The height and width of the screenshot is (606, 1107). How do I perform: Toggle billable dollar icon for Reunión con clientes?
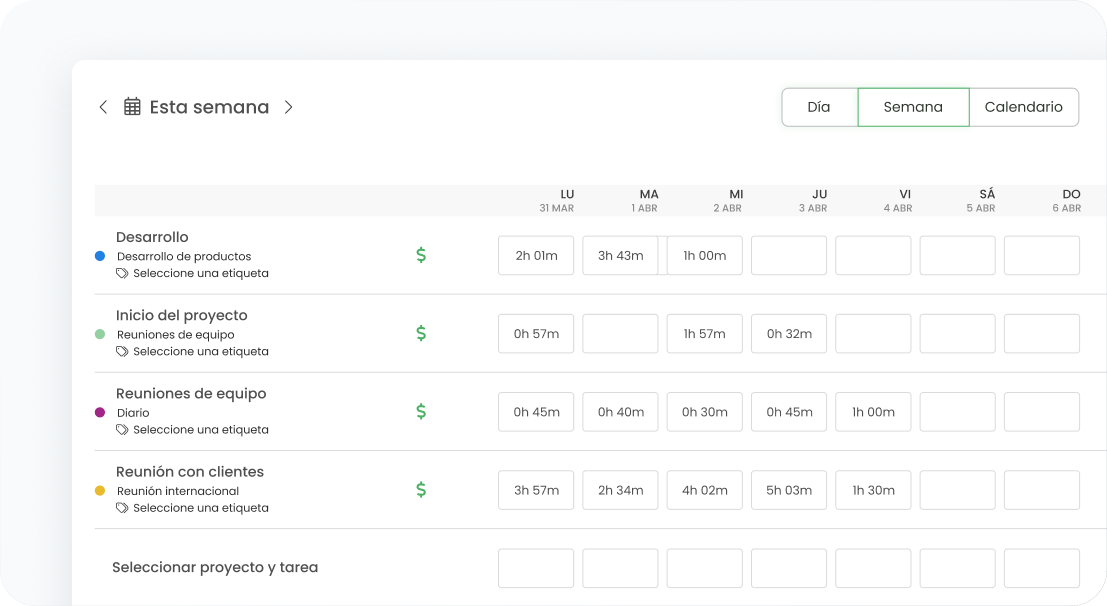(421, 489)
